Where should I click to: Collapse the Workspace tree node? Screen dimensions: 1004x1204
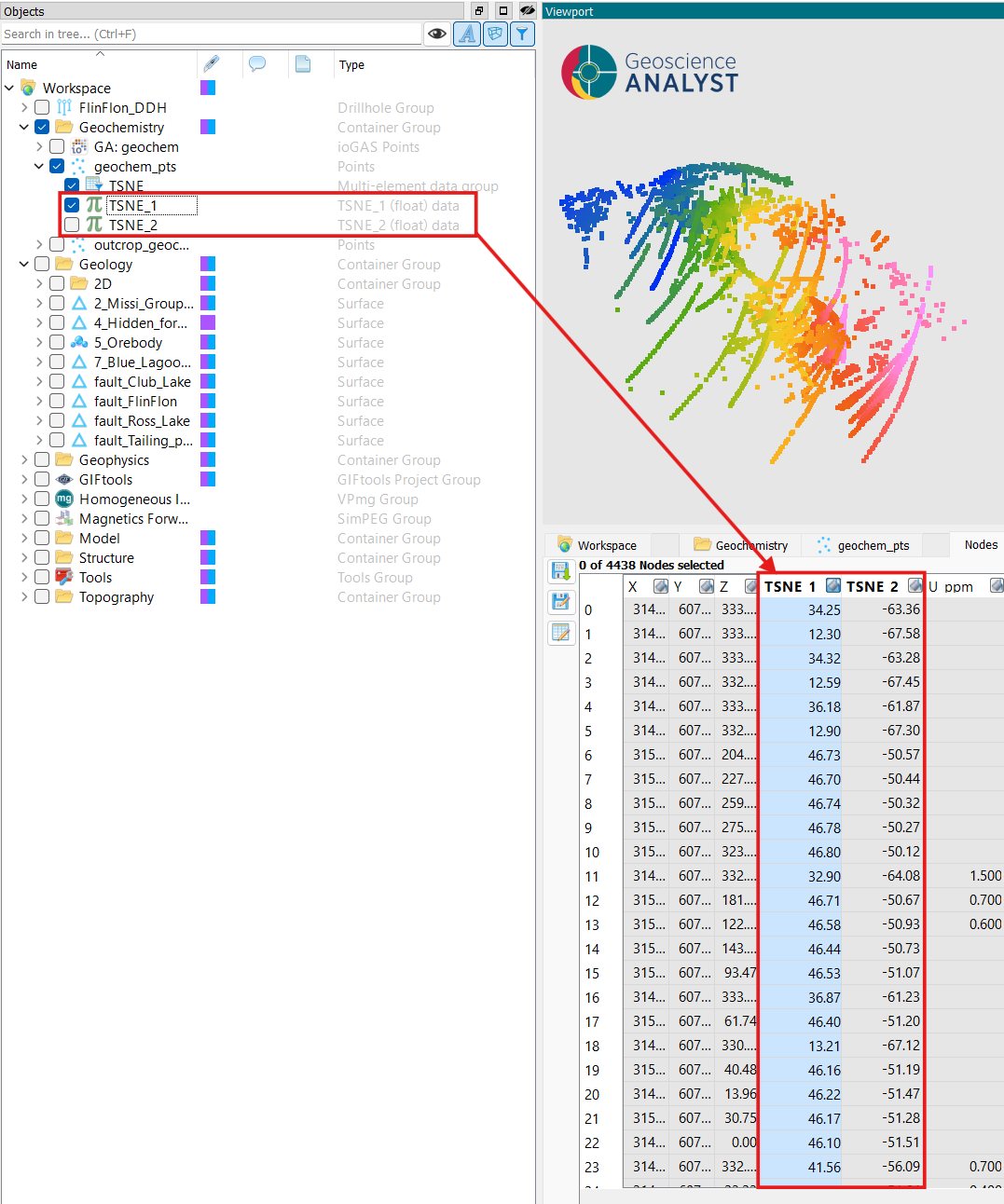point(9,88)
